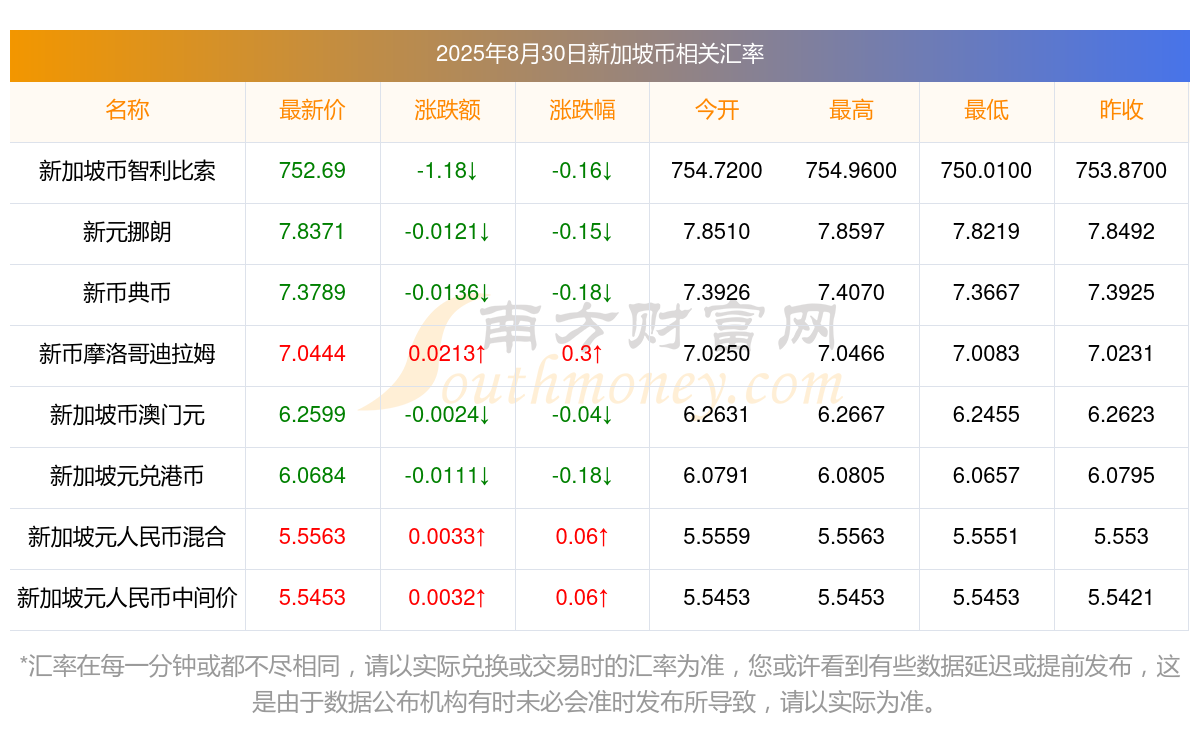Click the previous close 753.8700
The height and width of the screenshot is (733, 1200).
tap(1121, 171)
